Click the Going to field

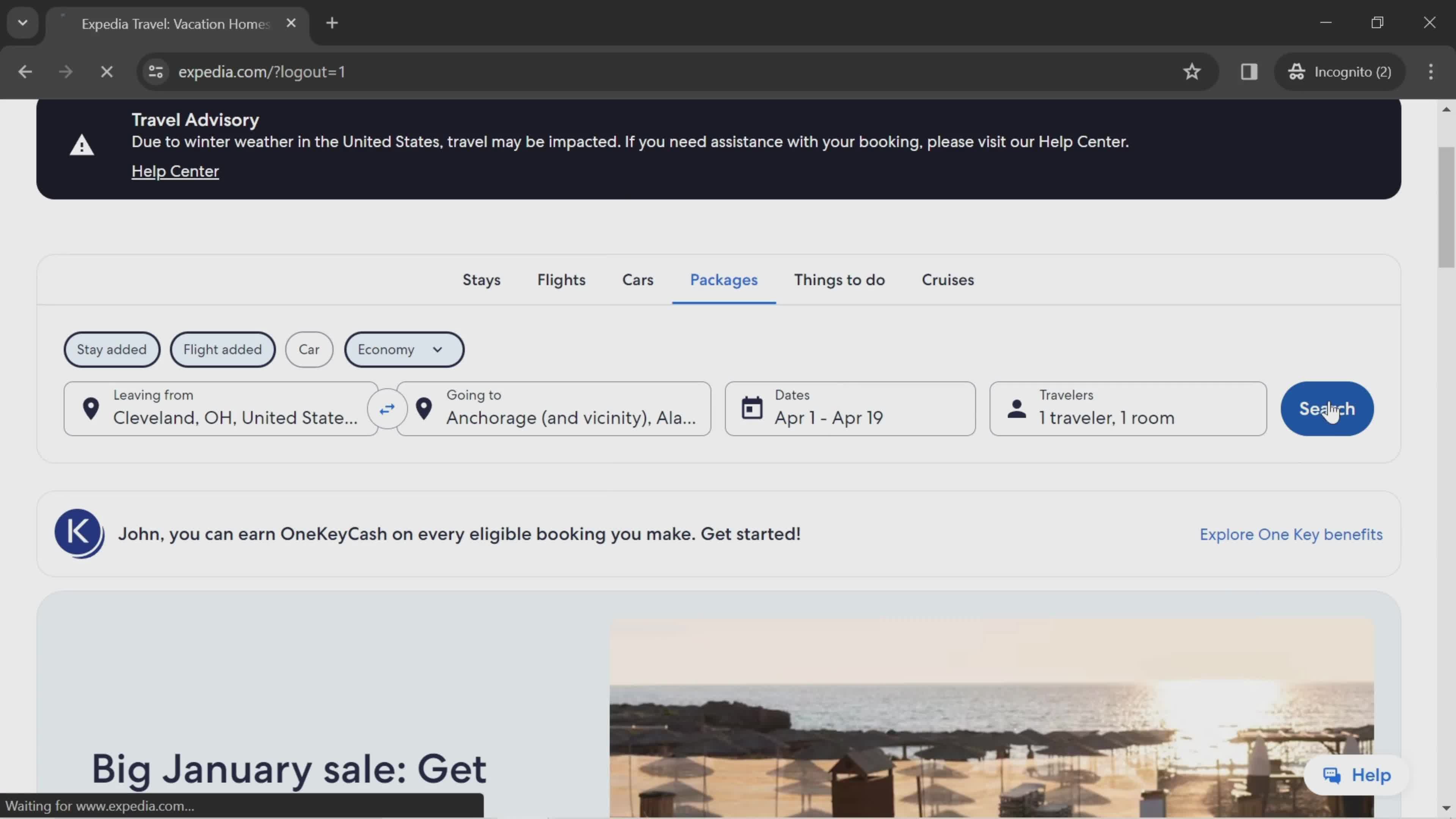[x=554, y=409]
